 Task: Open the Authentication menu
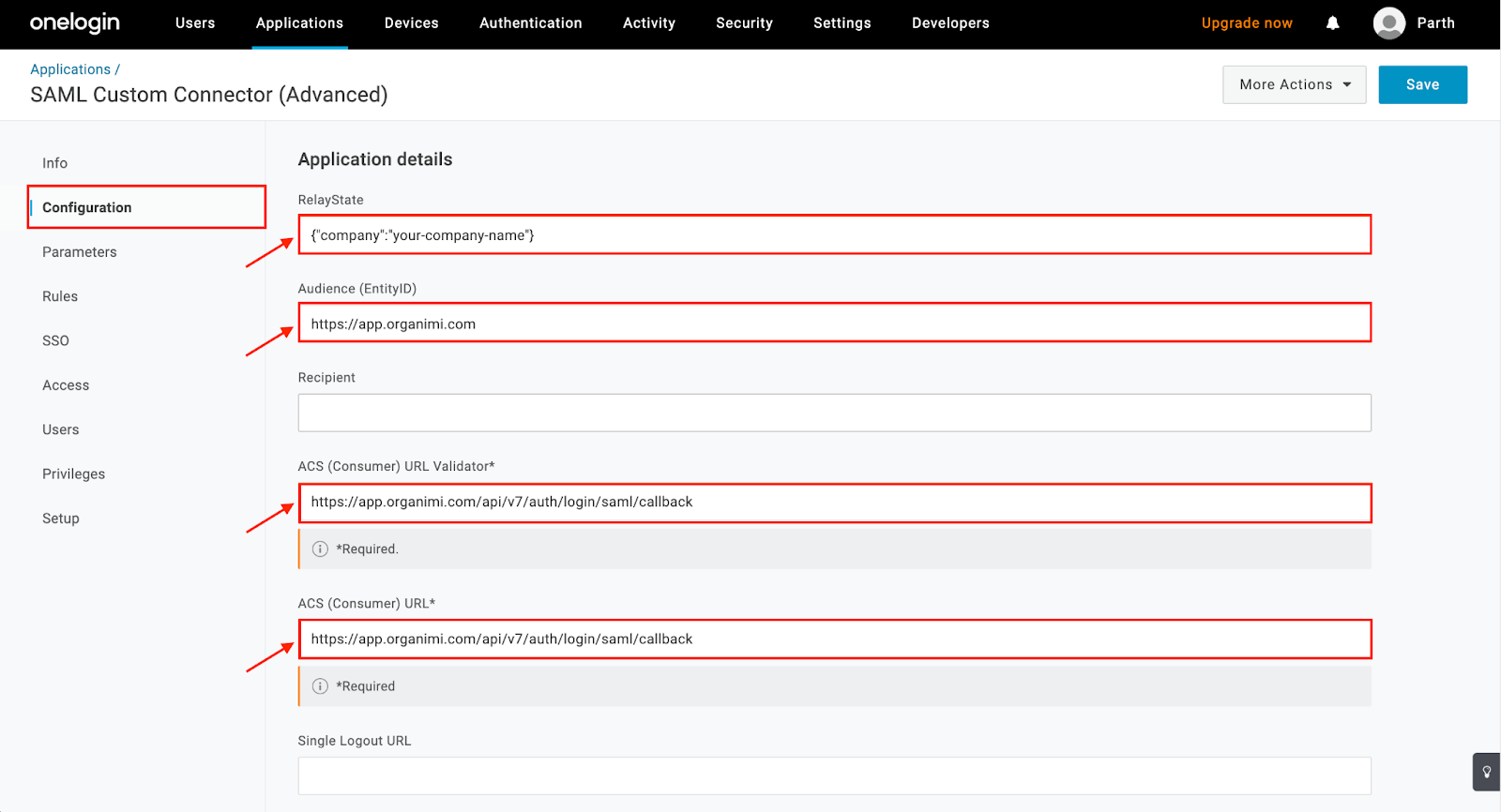point(530,23)
